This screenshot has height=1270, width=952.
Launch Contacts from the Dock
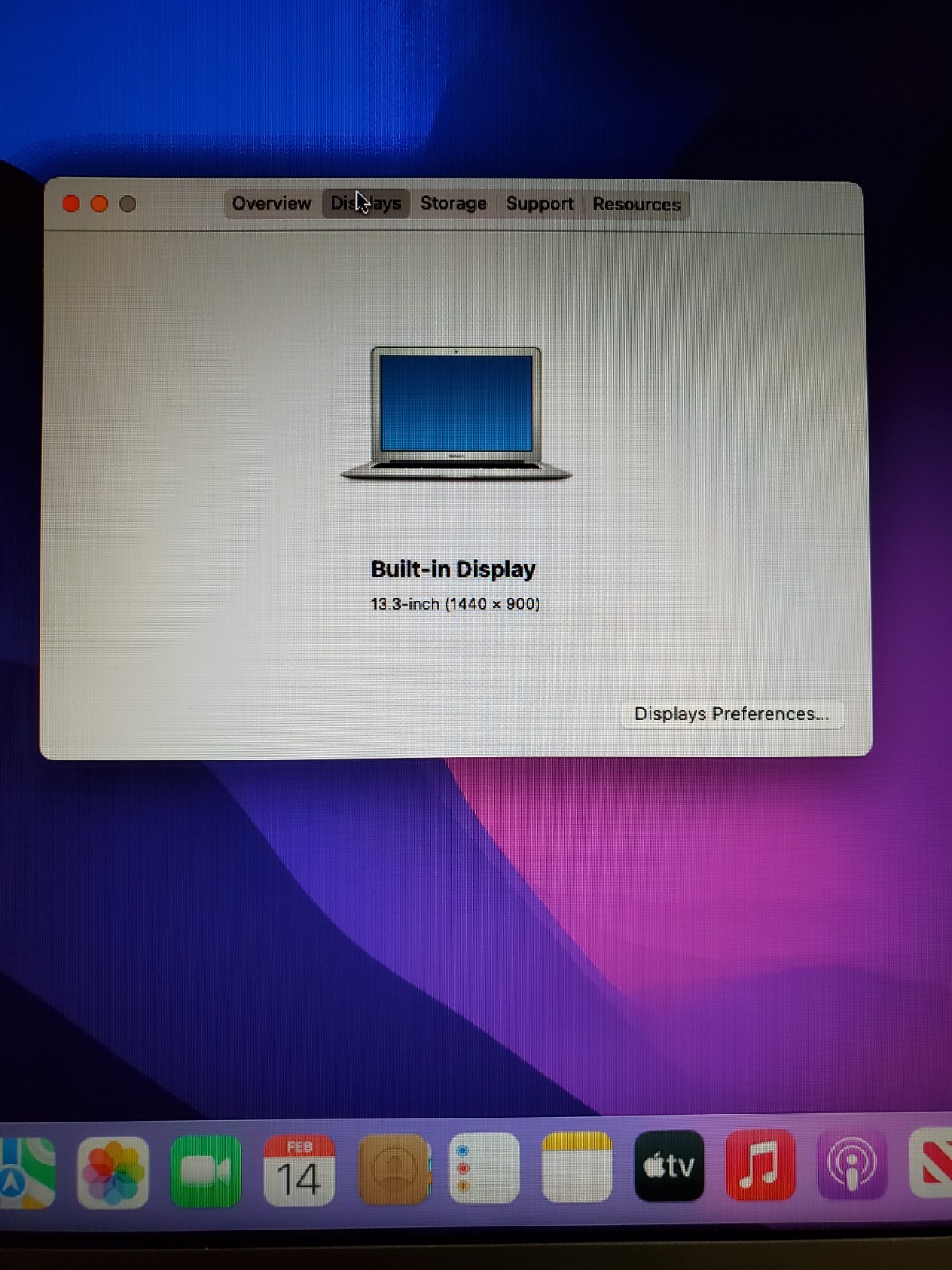pos(393,1169)
